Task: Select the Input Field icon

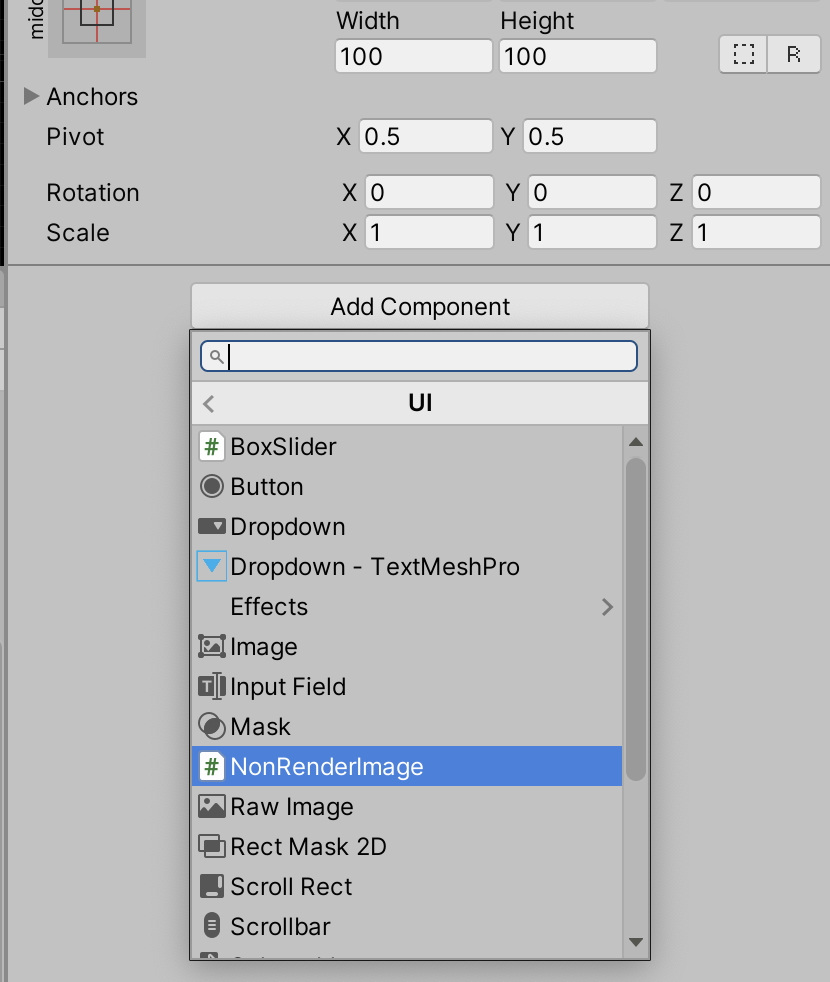Action: (212, 686)
